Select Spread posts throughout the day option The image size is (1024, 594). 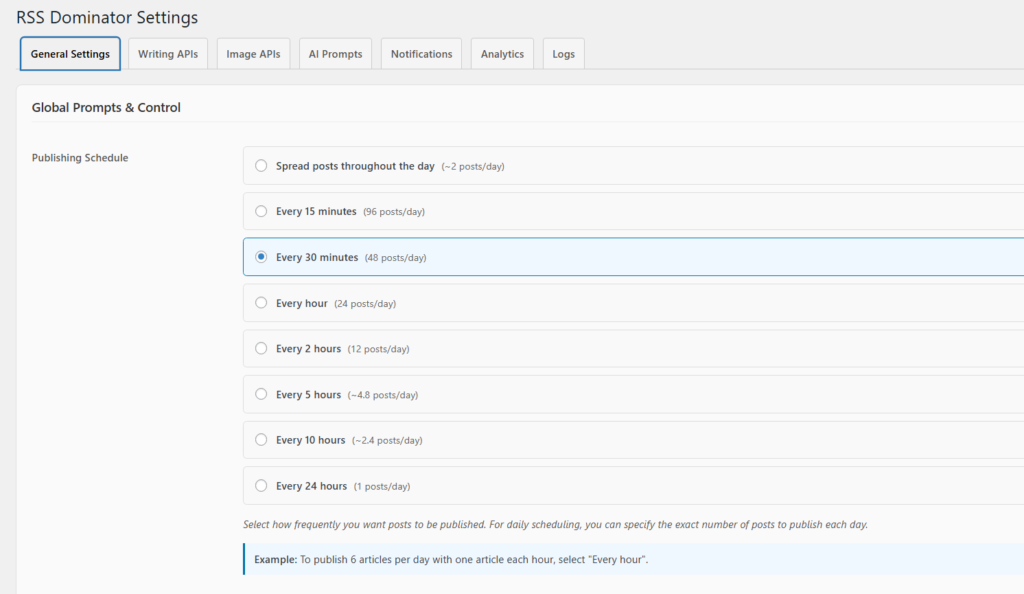tap(262, 166)
